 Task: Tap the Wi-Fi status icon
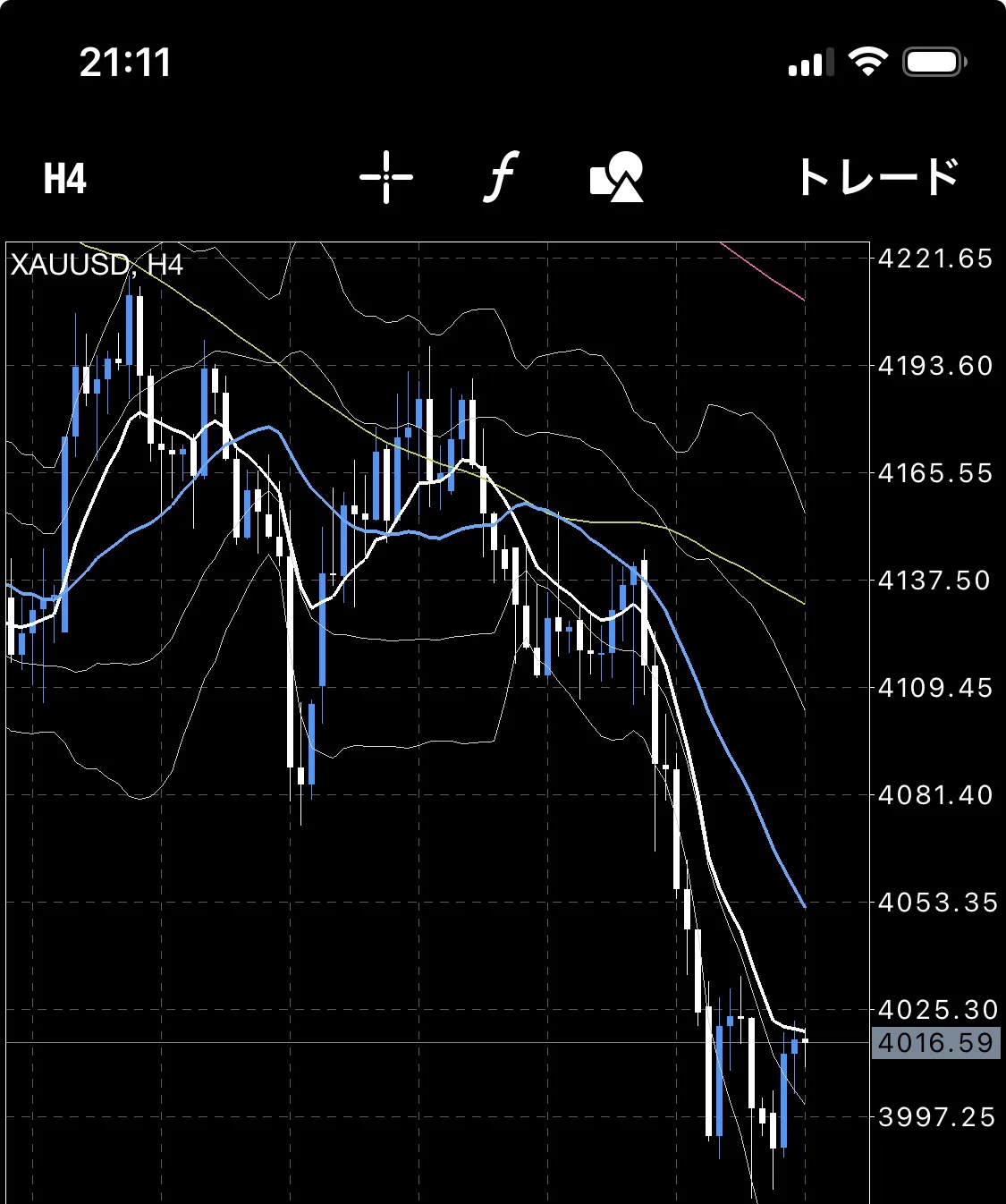(867, 61)
